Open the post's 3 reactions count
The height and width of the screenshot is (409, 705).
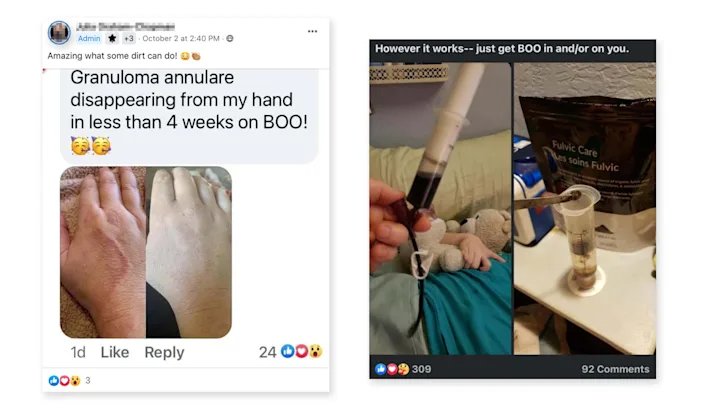pyautogui.click(x=88, y=381)
